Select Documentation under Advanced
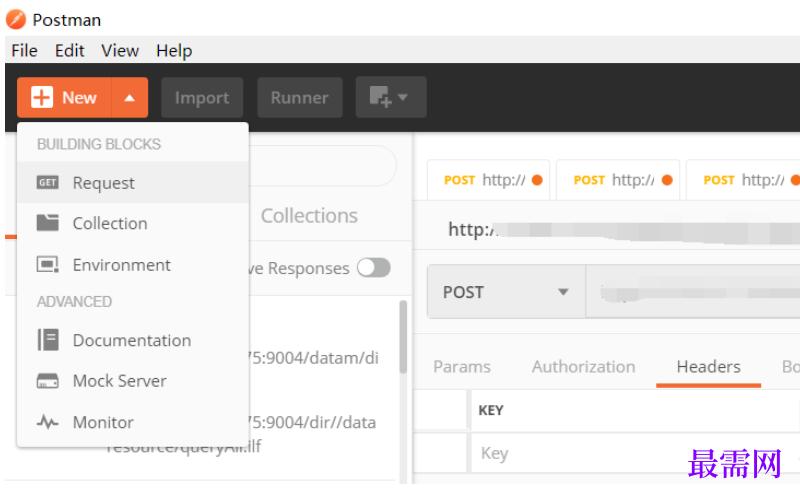Image resolution: width=800 pixels, height=495 pixels. [133, 340]
